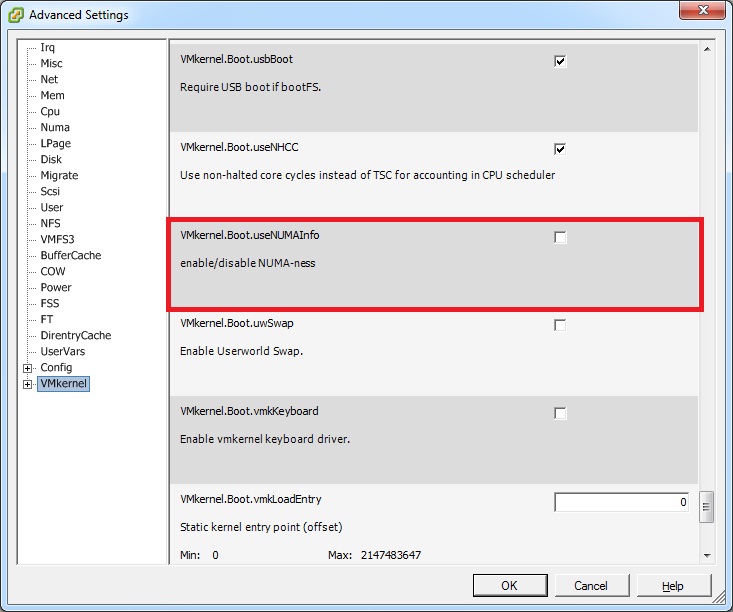The image size is (733, 612).
Task: Select Config in the settings tree
Action: [x=56, y=367]
